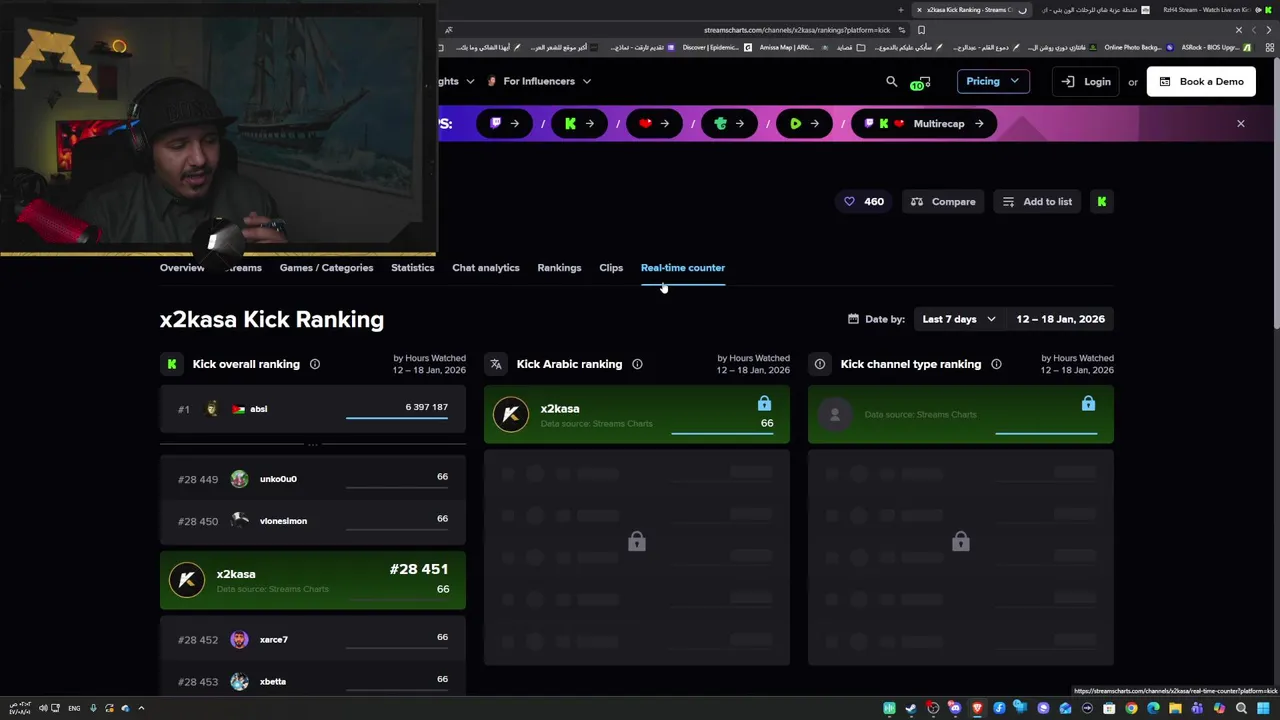
Task: Show info for Kick Arabic ranking
Action: [637, 364]
